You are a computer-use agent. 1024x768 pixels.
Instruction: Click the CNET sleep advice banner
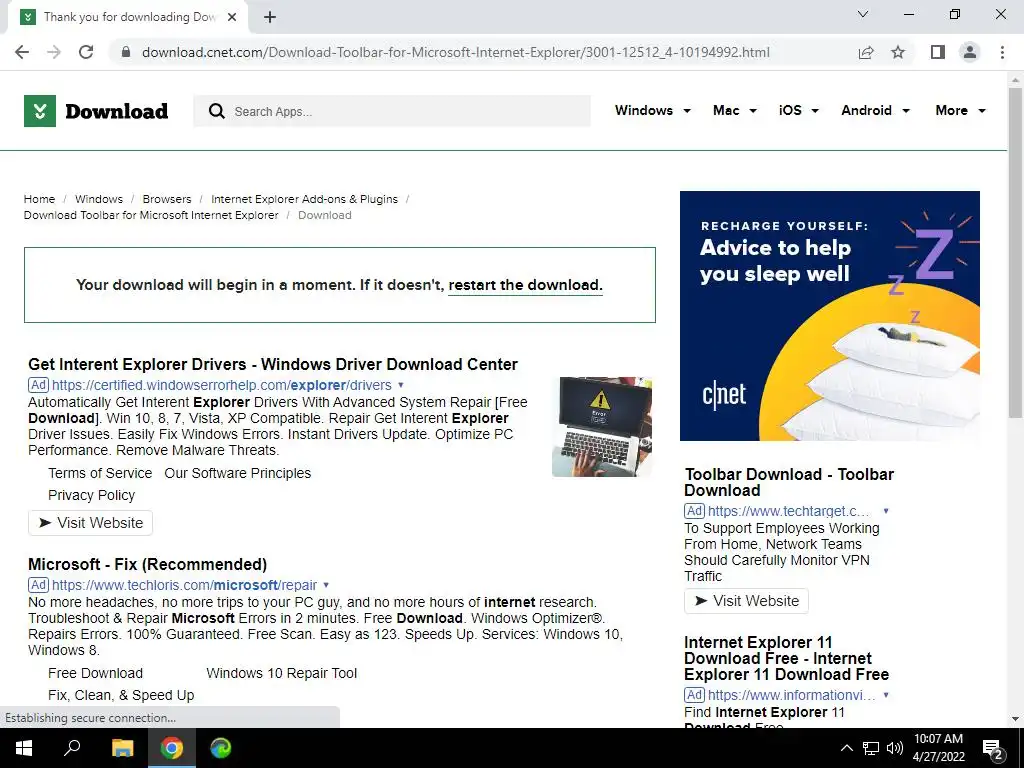point(829,316)
